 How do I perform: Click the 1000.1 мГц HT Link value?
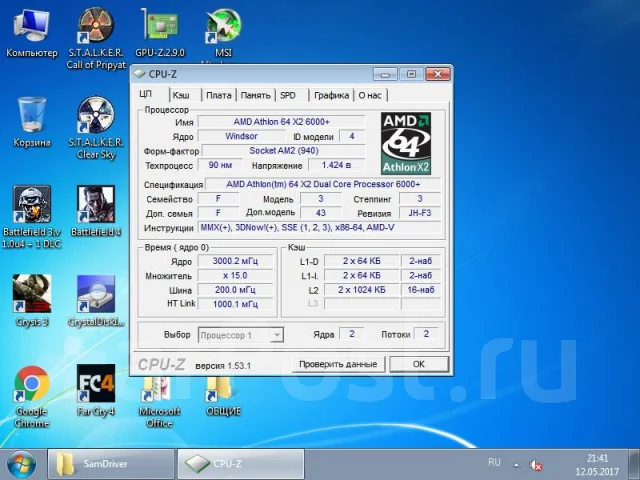coord(235,304)
